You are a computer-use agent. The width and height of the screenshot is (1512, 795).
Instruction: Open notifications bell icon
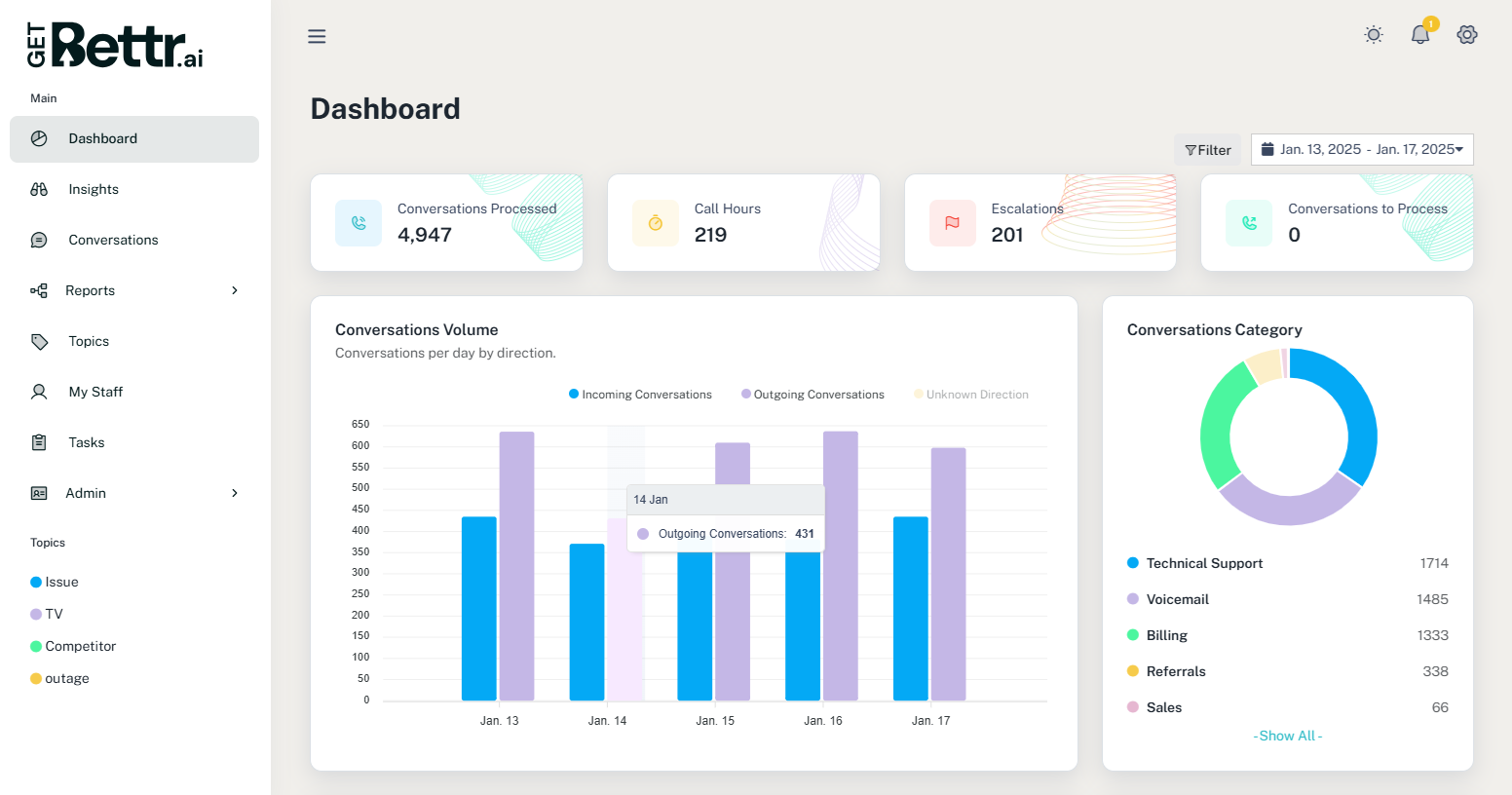click(x=1420, y=34)
